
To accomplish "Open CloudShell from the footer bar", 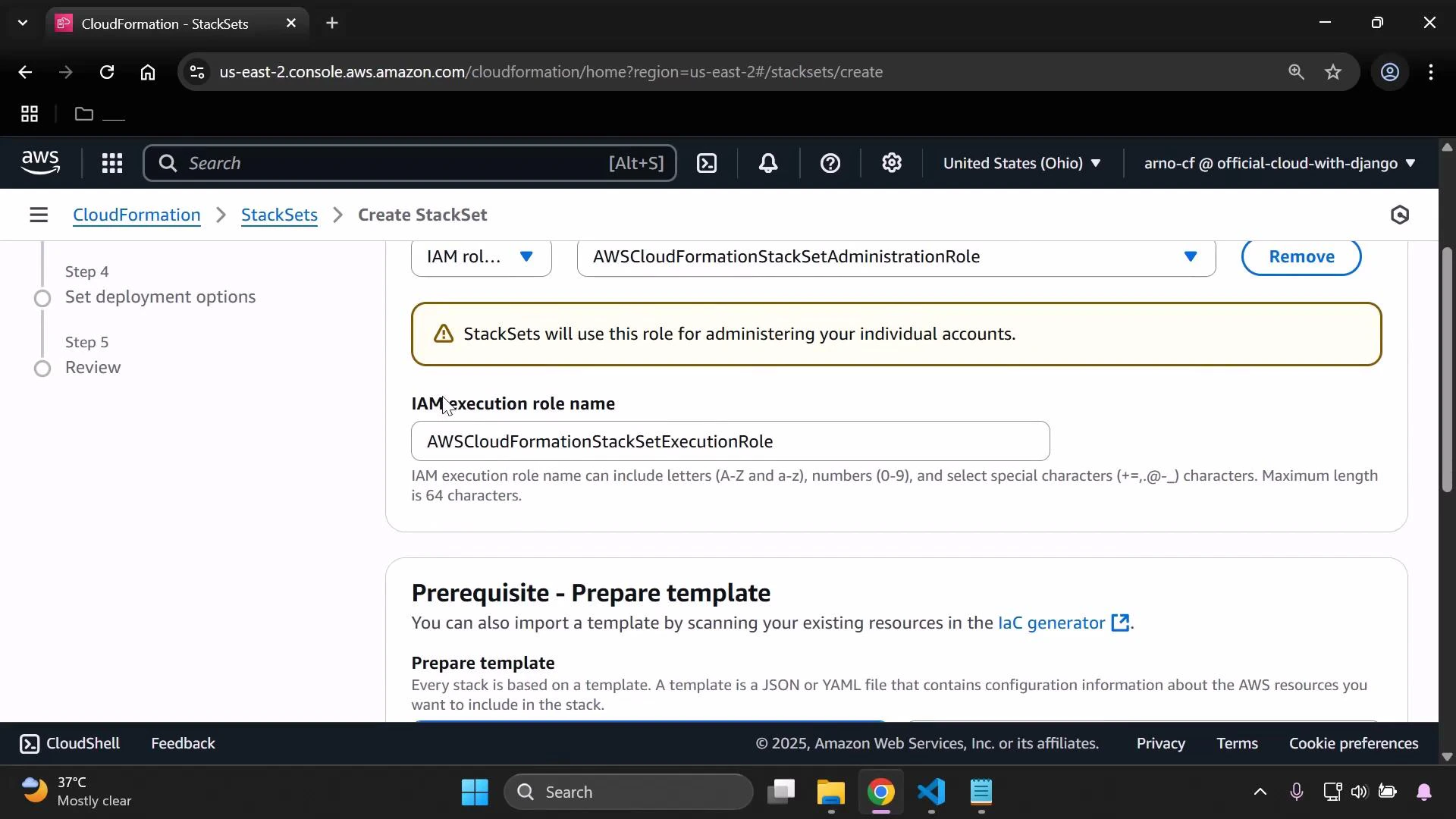I will [x=69, y=743].
